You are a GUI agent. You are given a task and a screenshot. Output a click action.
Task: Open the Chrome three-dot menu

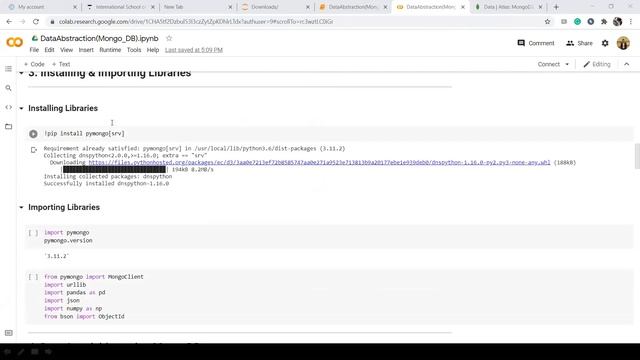click(631, 22)
